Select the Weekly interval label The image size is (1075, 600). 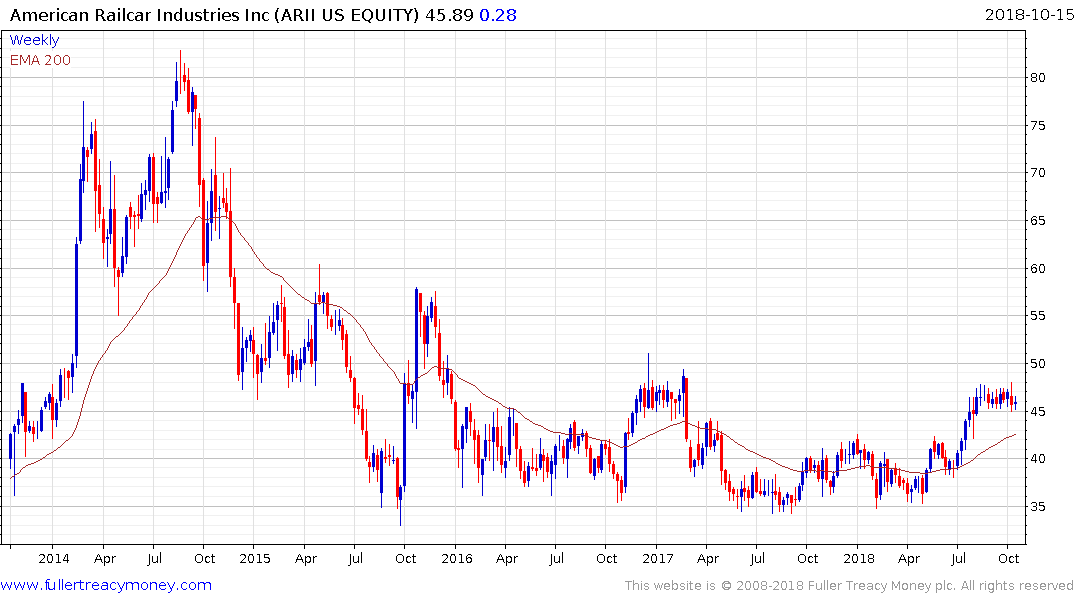point(34,40)
